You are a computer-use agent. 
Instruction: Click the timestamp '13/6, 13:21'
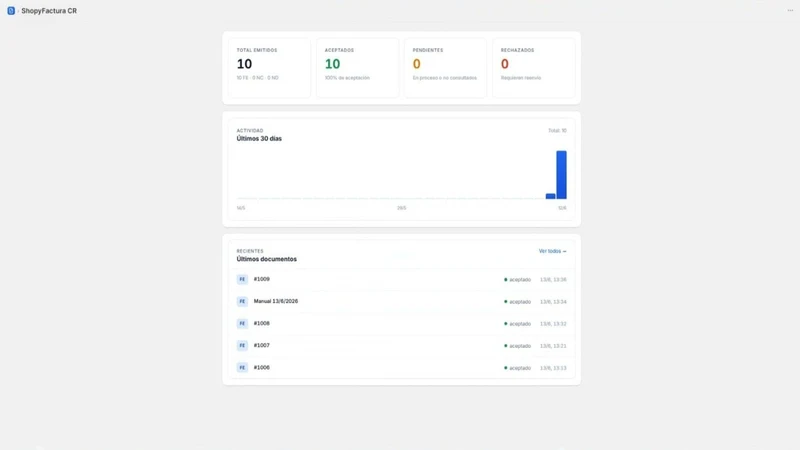[553, 346]
